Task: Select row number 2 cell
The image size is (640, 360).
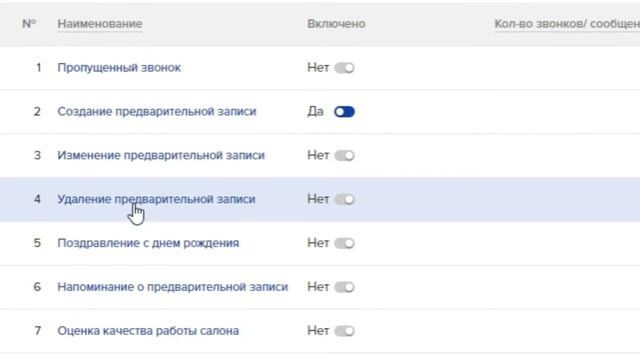Action: click(x=37, y=111)
